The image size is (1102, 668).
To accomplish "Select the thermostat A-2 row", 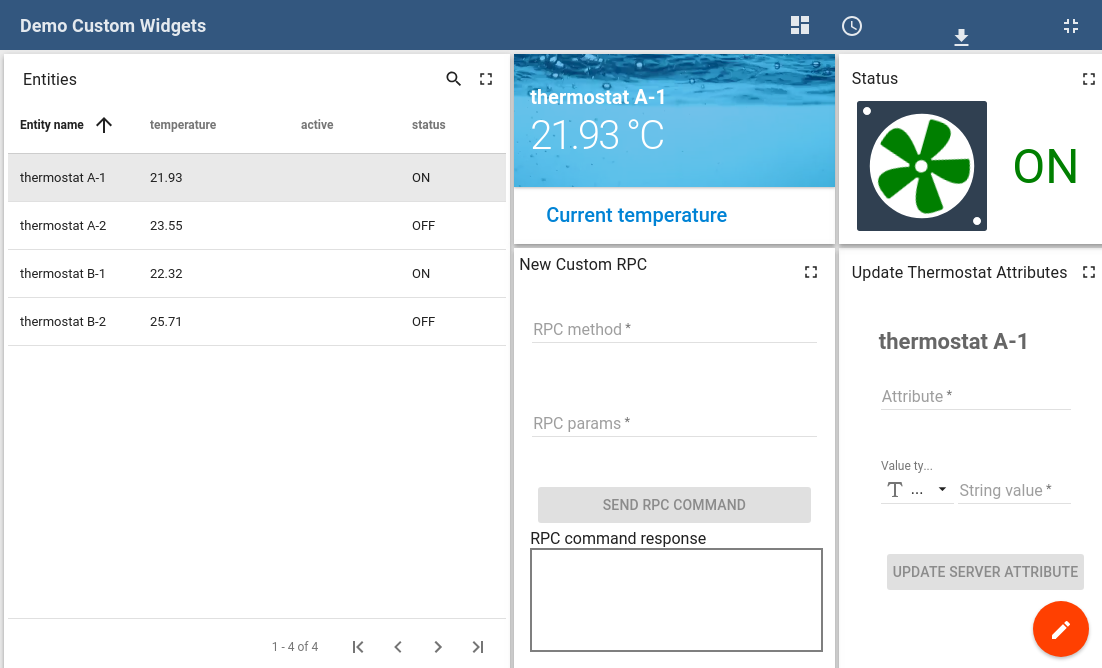I will [256, 226].
